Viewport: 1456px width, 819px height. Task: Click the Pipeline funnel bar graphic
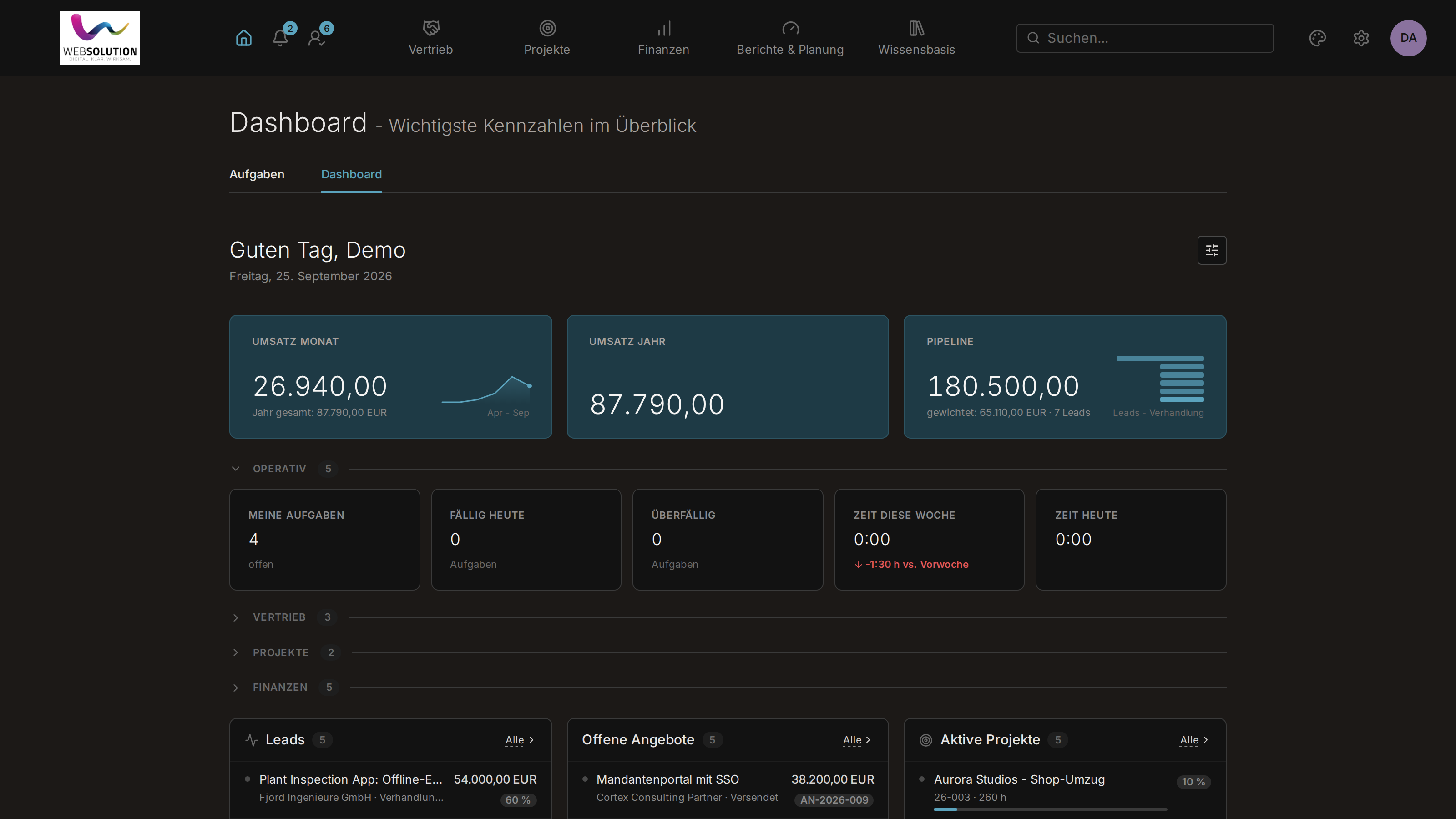pyautogui.click(x=1160, y=379)
